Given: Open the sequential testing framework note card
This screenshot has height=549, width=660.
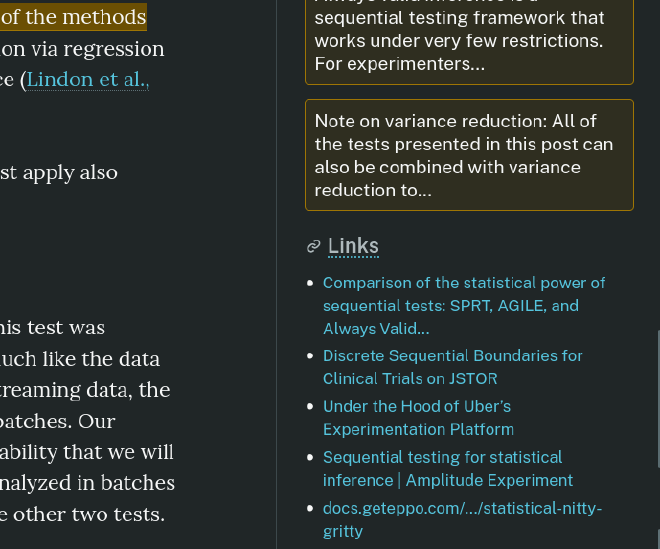Looking at the screenshot, I should 469,41.
